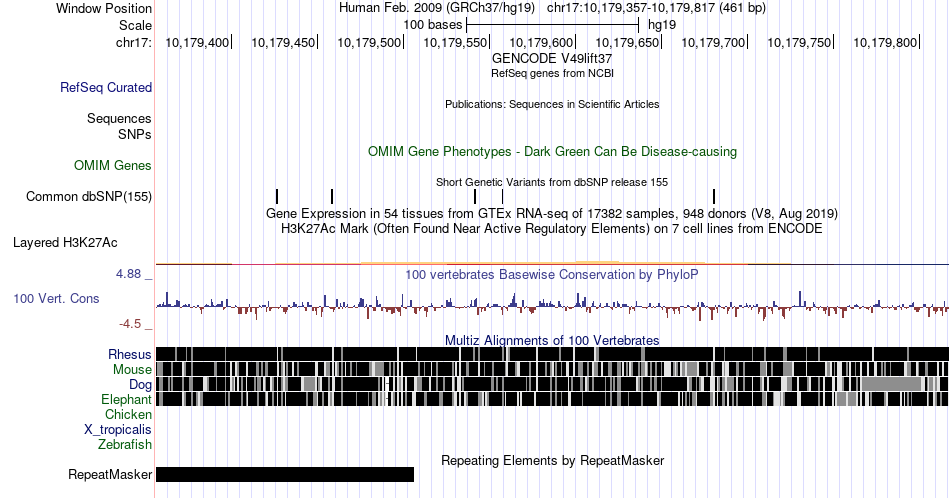This screenshot has width=950, height=498.
Task: Click the Repeating Elements by RepeatMasker title
Action: (552, 460)
